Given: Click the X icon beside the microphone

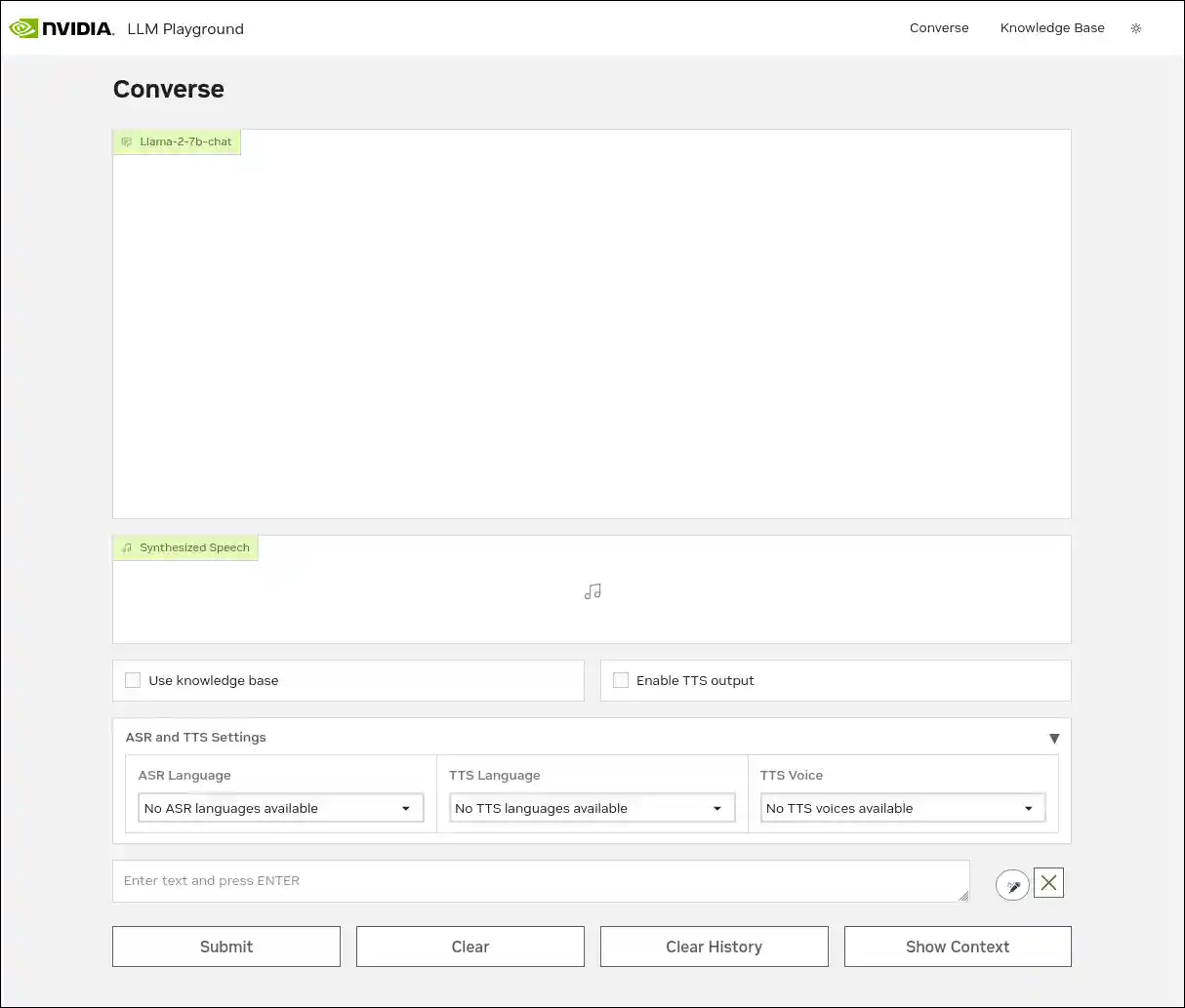Looking at the screenshot, I should pos(1048,882).
